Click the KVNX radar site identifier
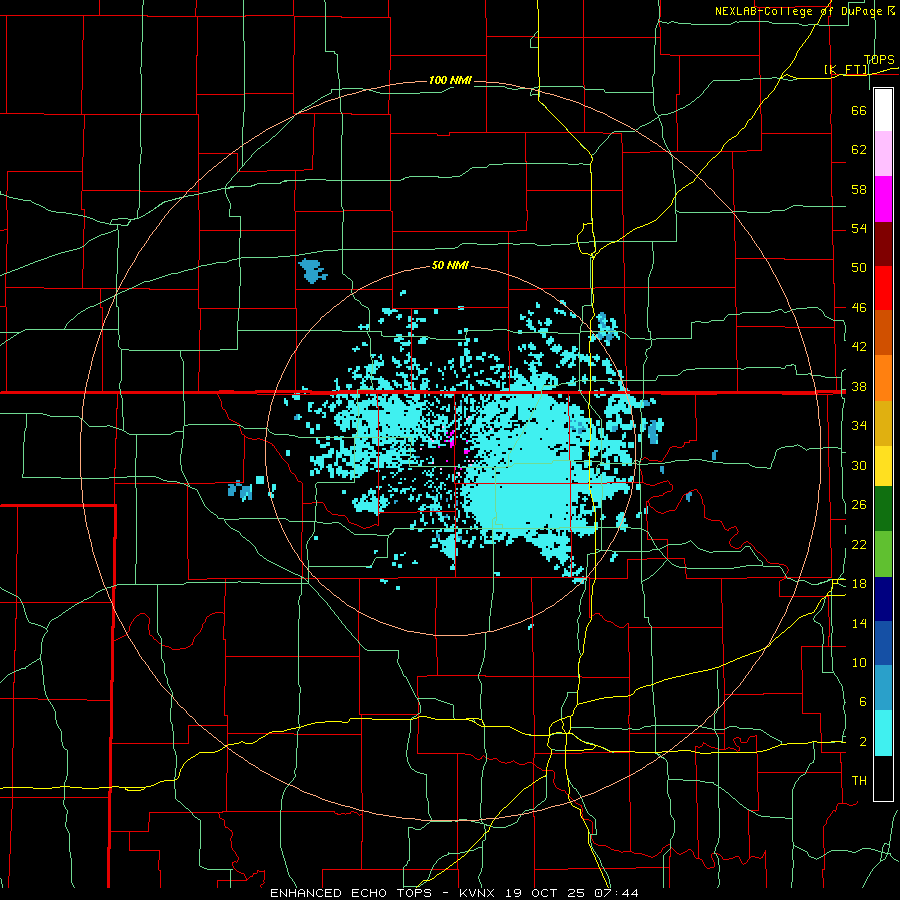The height and width of the screenshot is (900, 900). tap(479, 893)
